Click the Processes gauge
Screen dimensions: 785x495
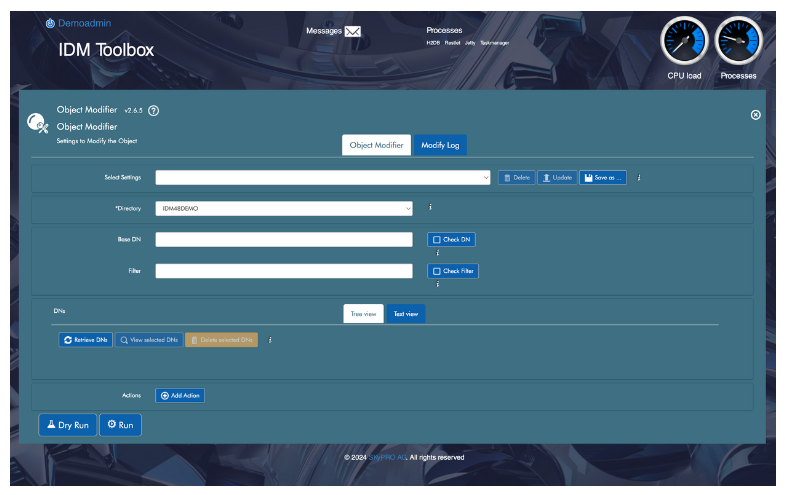pos(738,42)
